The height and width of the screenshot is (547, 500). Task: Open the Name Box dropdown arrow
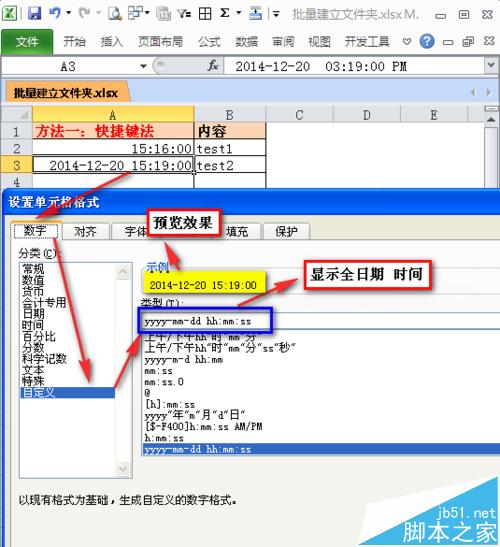pos(143,66)
